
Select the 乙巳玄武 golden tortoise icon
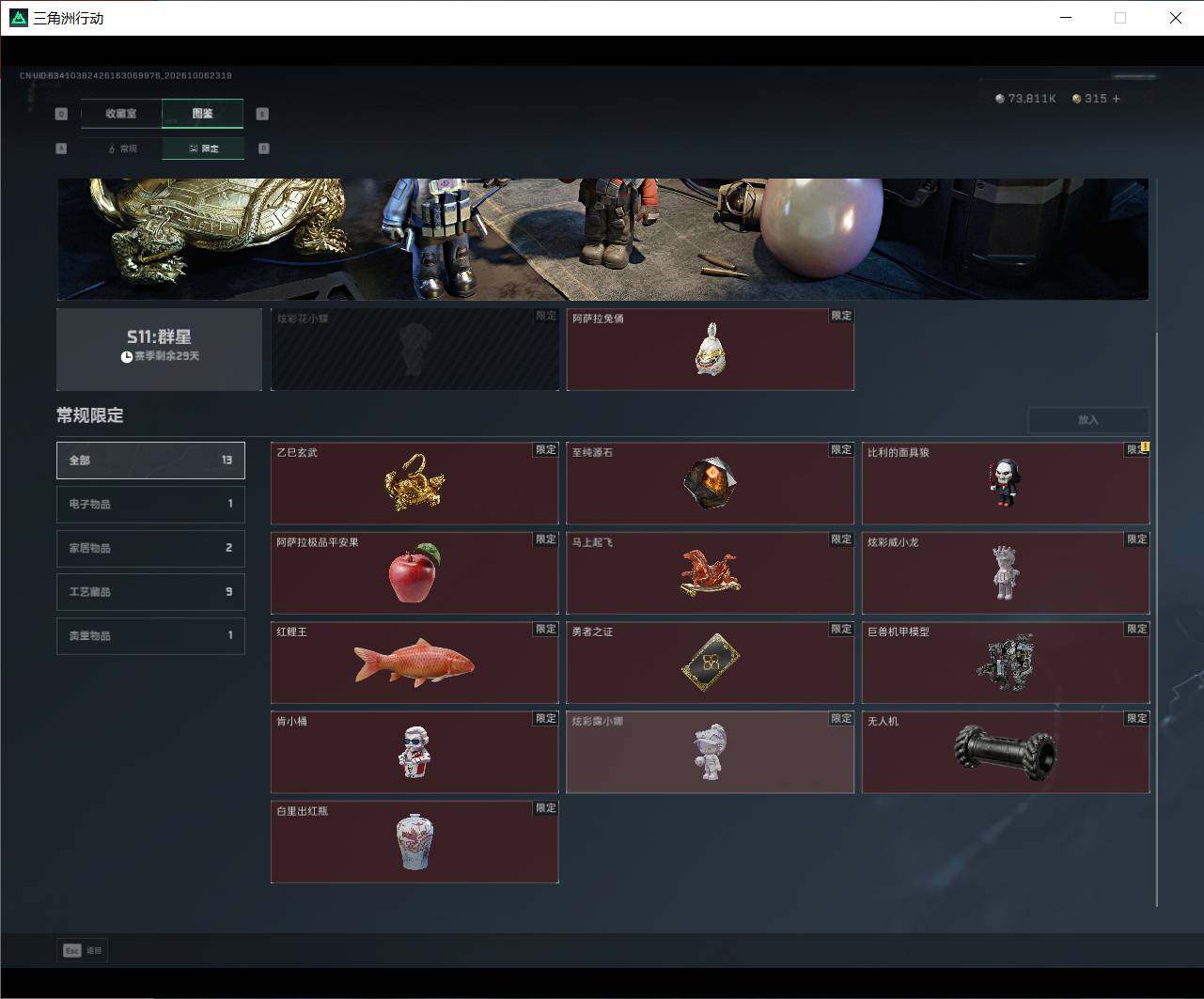(x=414, y=483)
